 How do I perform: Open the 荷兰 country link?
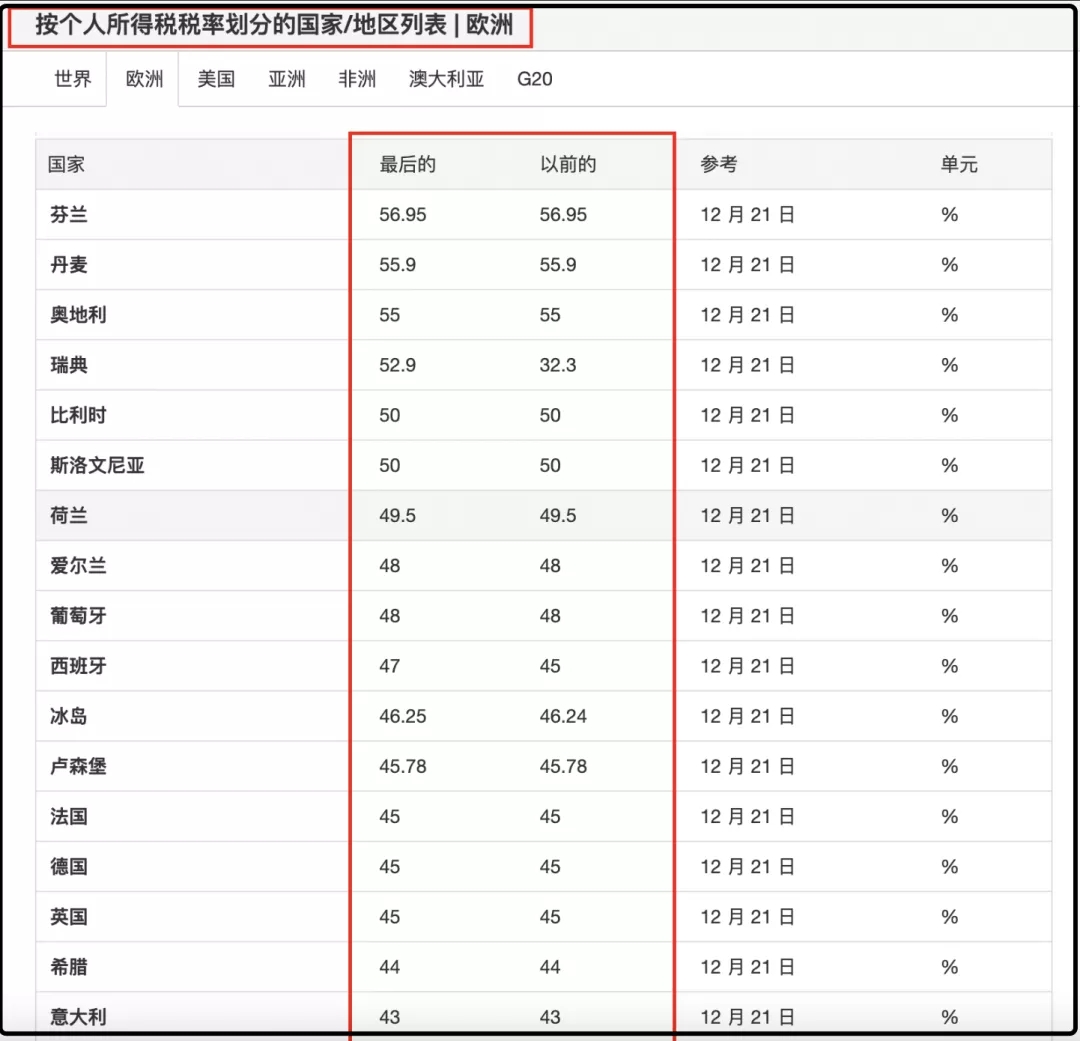coord(69,516)
